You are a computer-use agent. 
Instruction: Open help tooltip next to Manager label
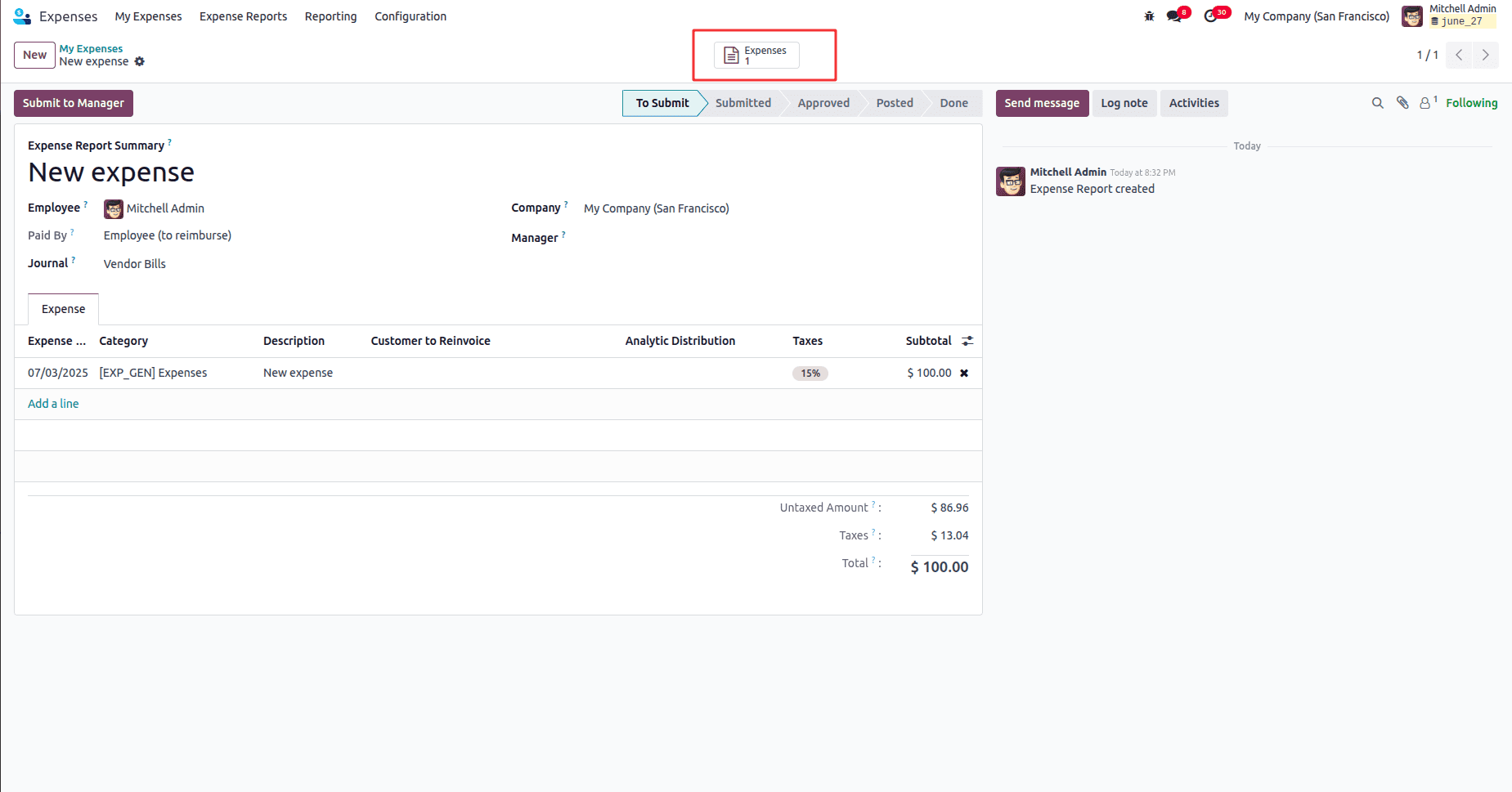(x=563, y=235)
